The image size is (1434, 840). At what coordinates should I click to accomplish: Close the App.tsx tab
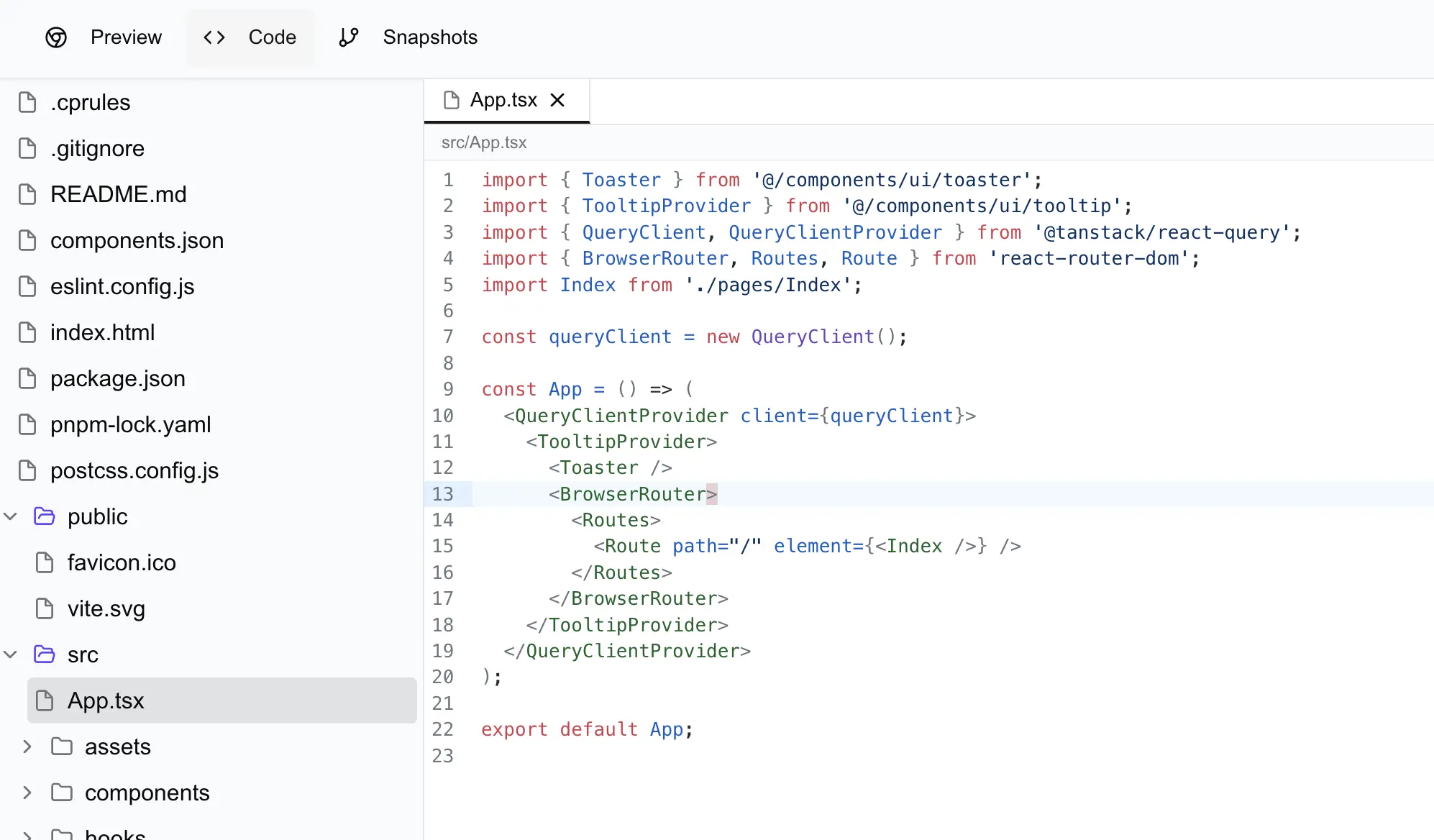click(x=558, y=99)
